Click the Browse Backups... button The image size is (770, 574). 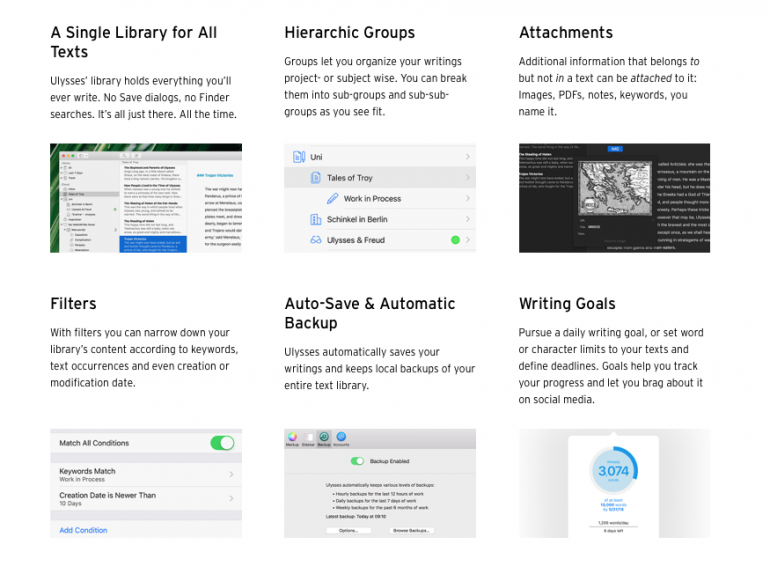pyautogui.click(x=412, y=531)
